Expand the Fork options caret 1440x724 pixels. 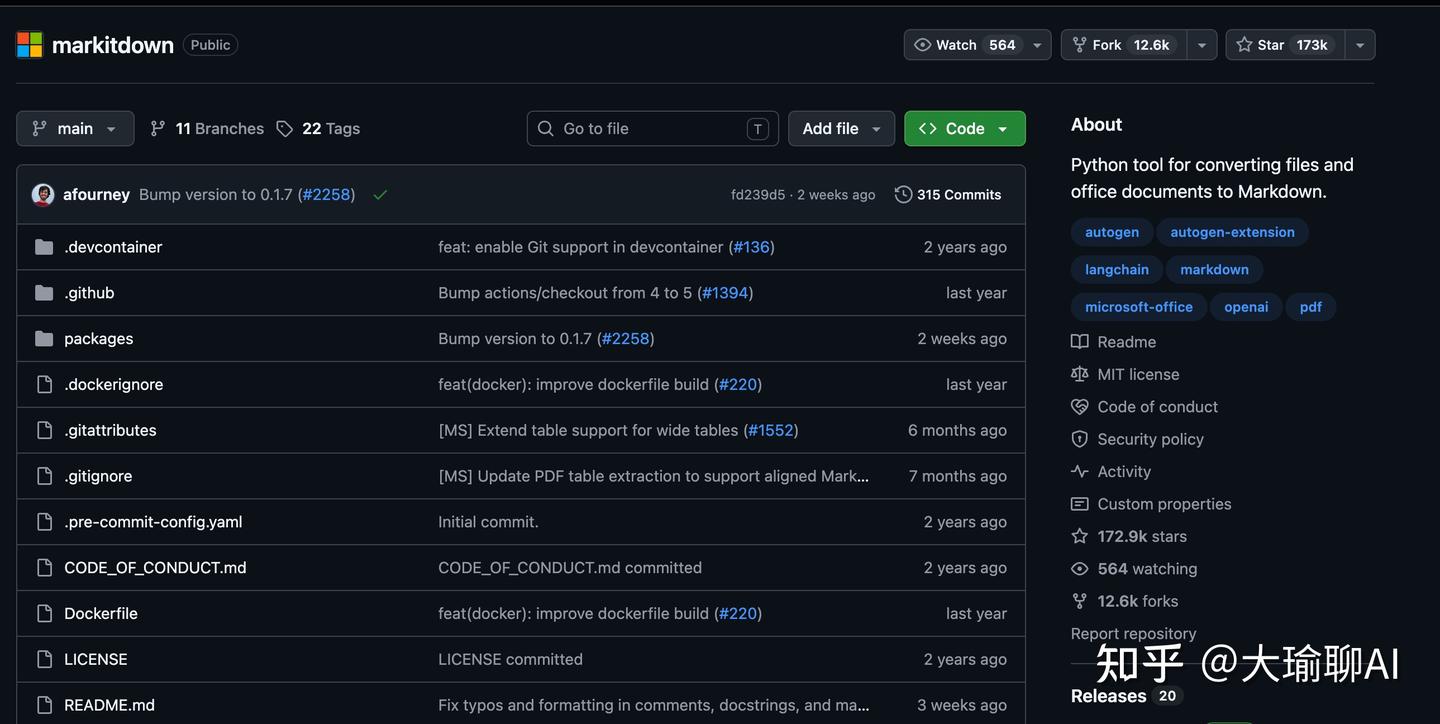click(x=1201, y=45)
